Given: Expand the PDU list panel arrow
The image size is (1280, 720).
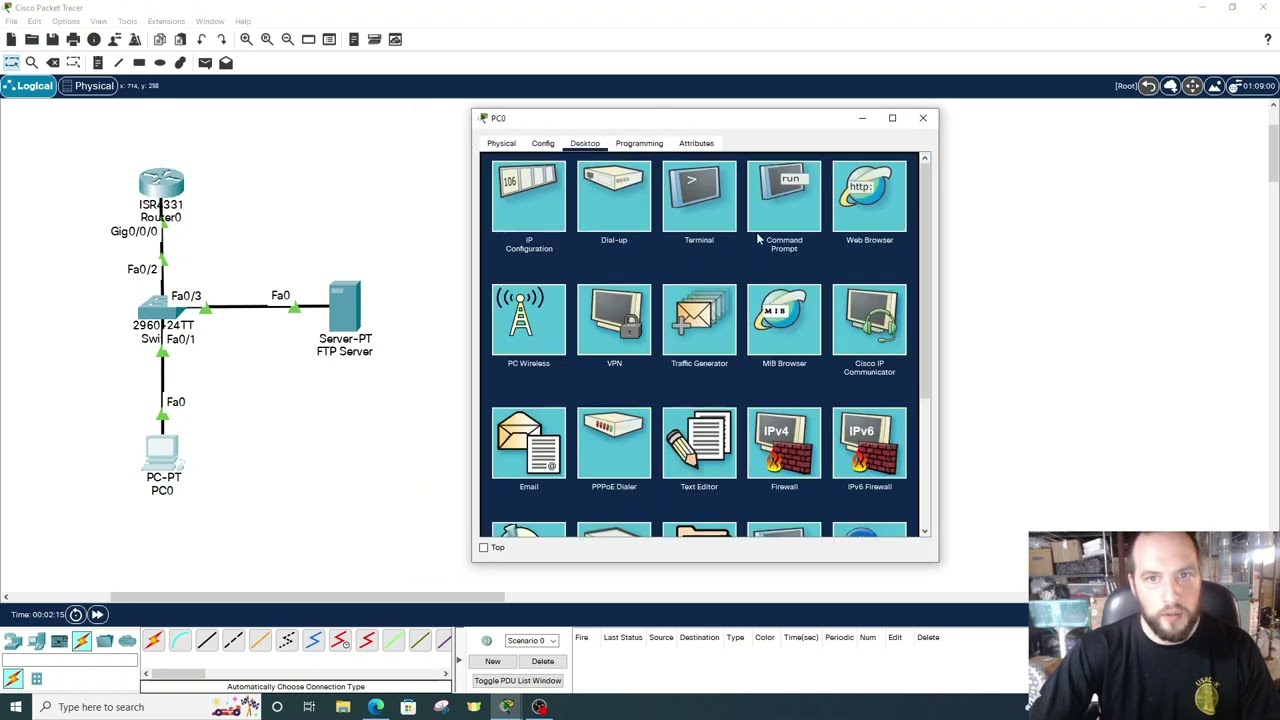Looking at the screenshot, I should [x=459, y=661].
